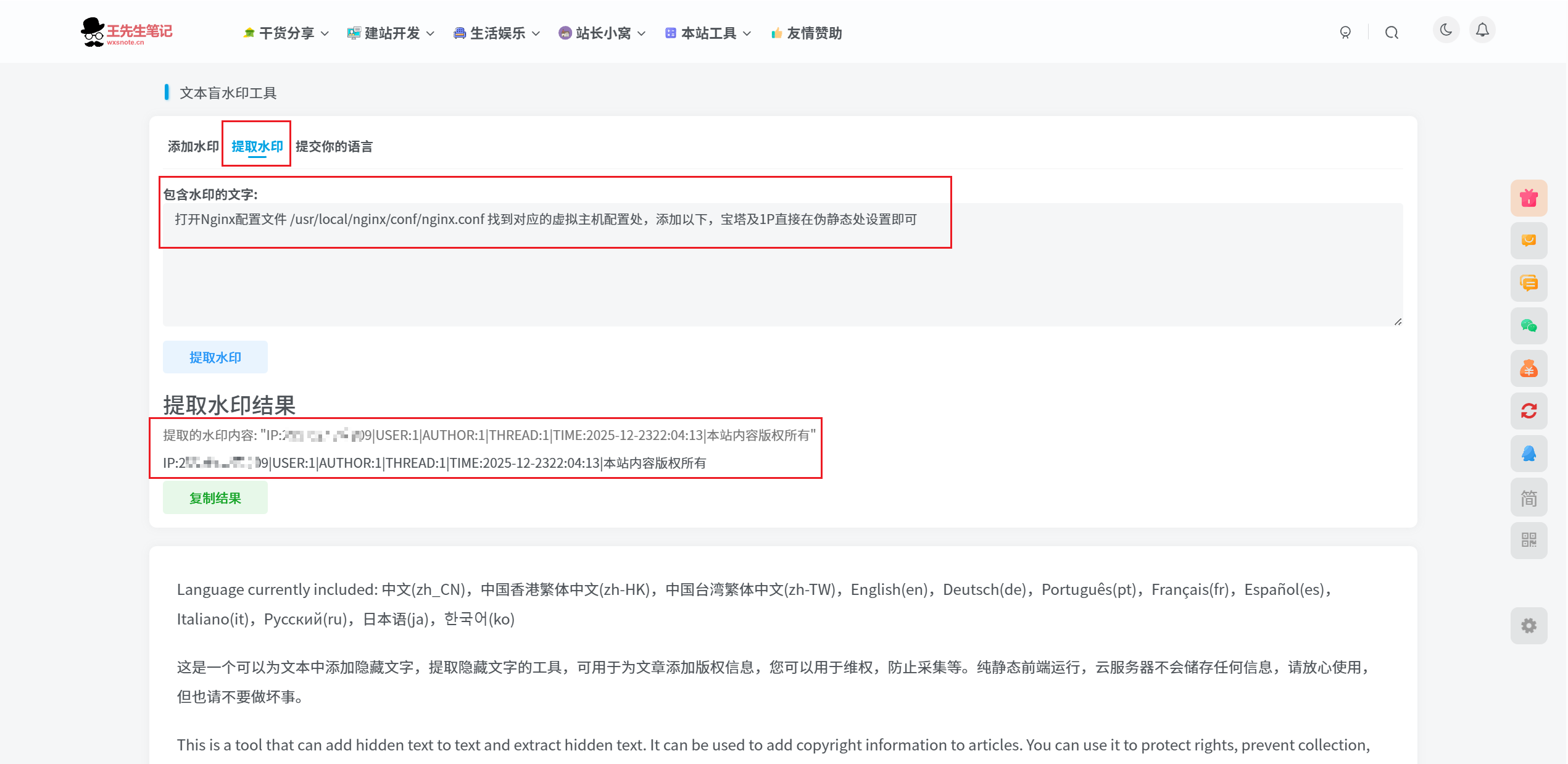Open the QQ penguin sidebar icon
This screenshot has height=764, width=1568.
point(1528,454)
